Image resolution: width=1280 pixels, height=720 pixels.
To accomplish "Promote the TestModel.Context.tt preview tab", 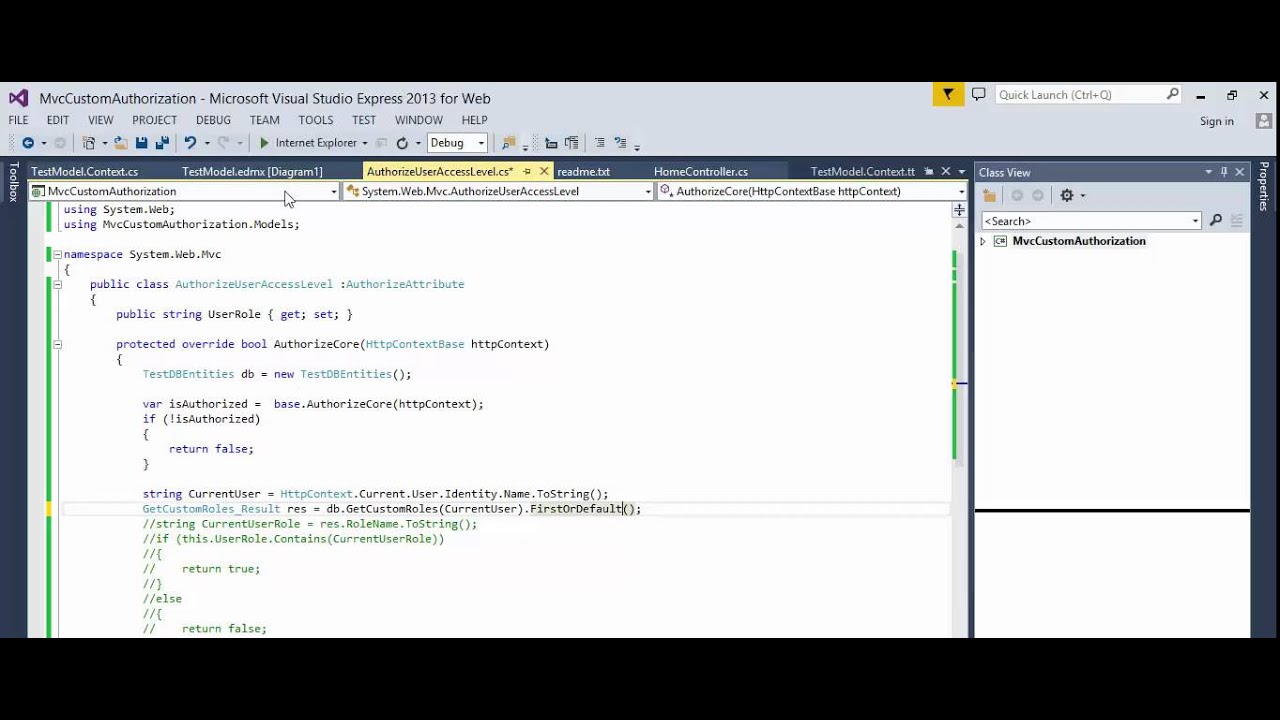I will 929,172.
